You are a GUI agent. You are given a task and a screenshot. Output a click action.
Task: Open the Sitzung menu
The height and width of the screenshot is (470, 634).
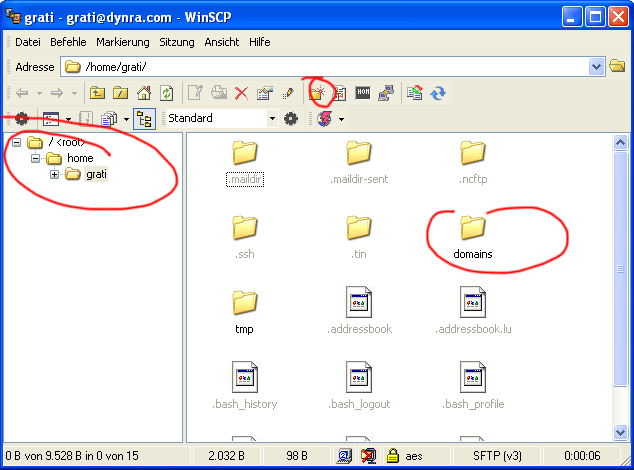tap(176, 42)
